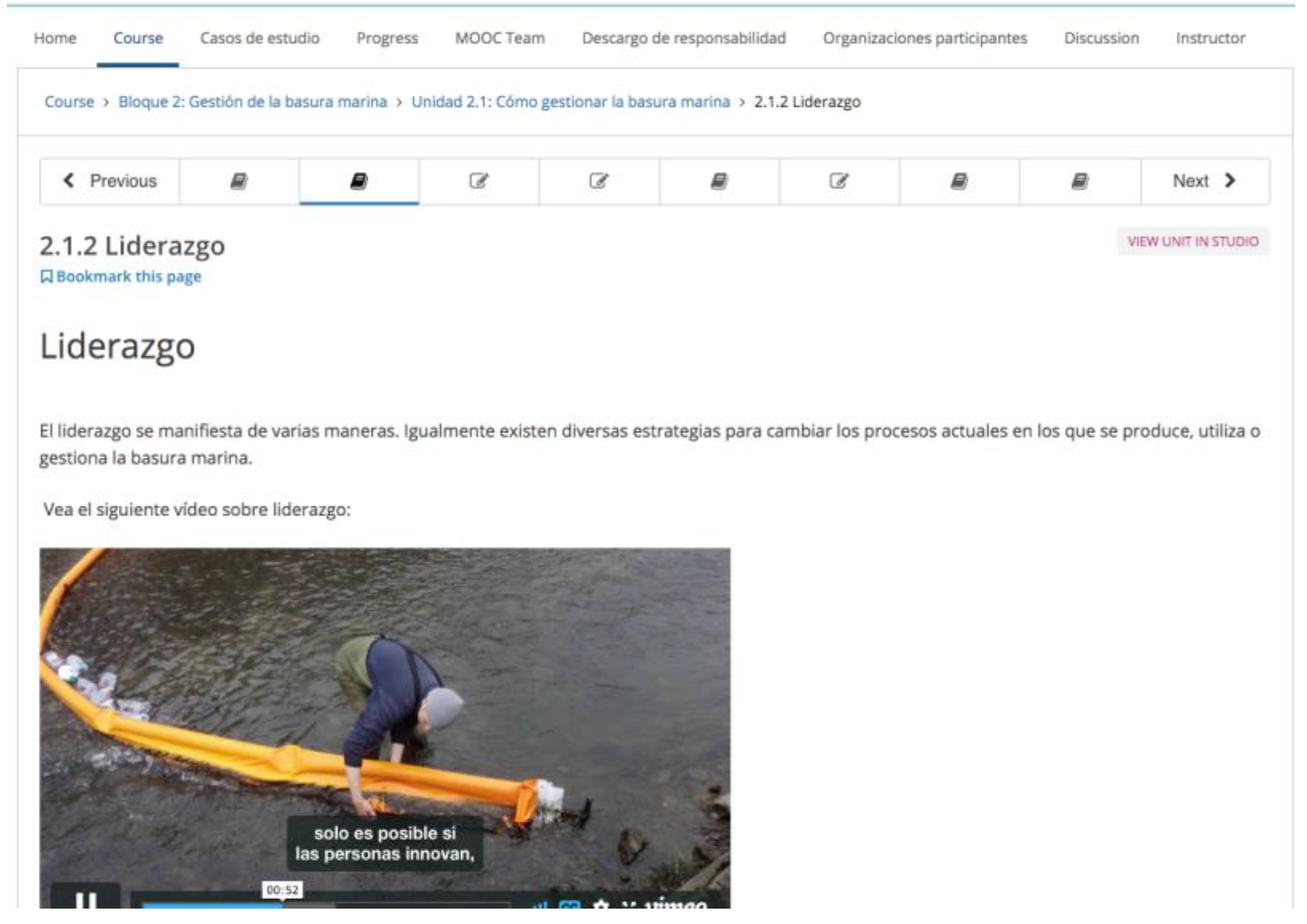
Task: Open video settings gear in player
Action: (x=601, y=905)
